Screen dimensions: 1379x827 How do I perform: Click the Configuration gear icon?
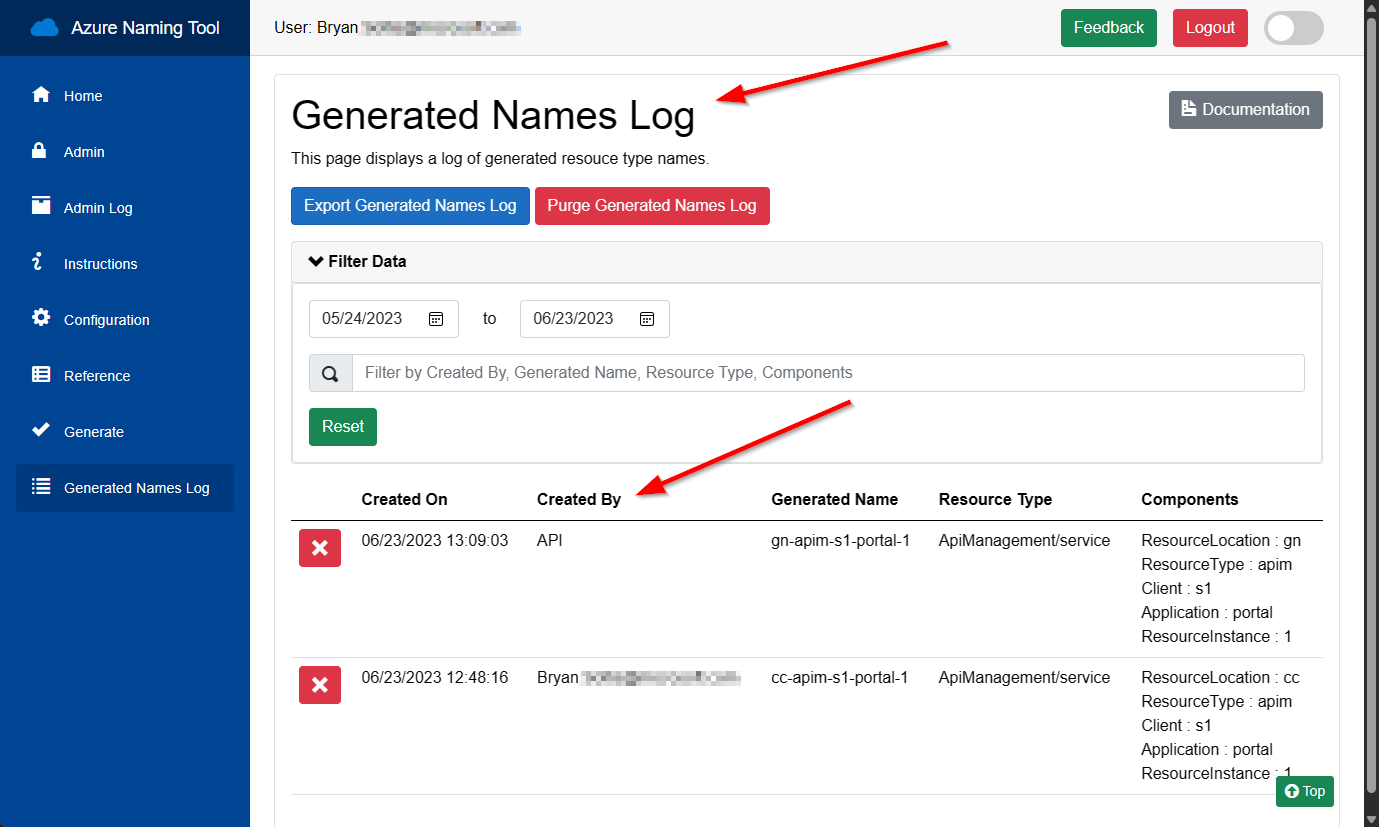click(x=41, y=318)
